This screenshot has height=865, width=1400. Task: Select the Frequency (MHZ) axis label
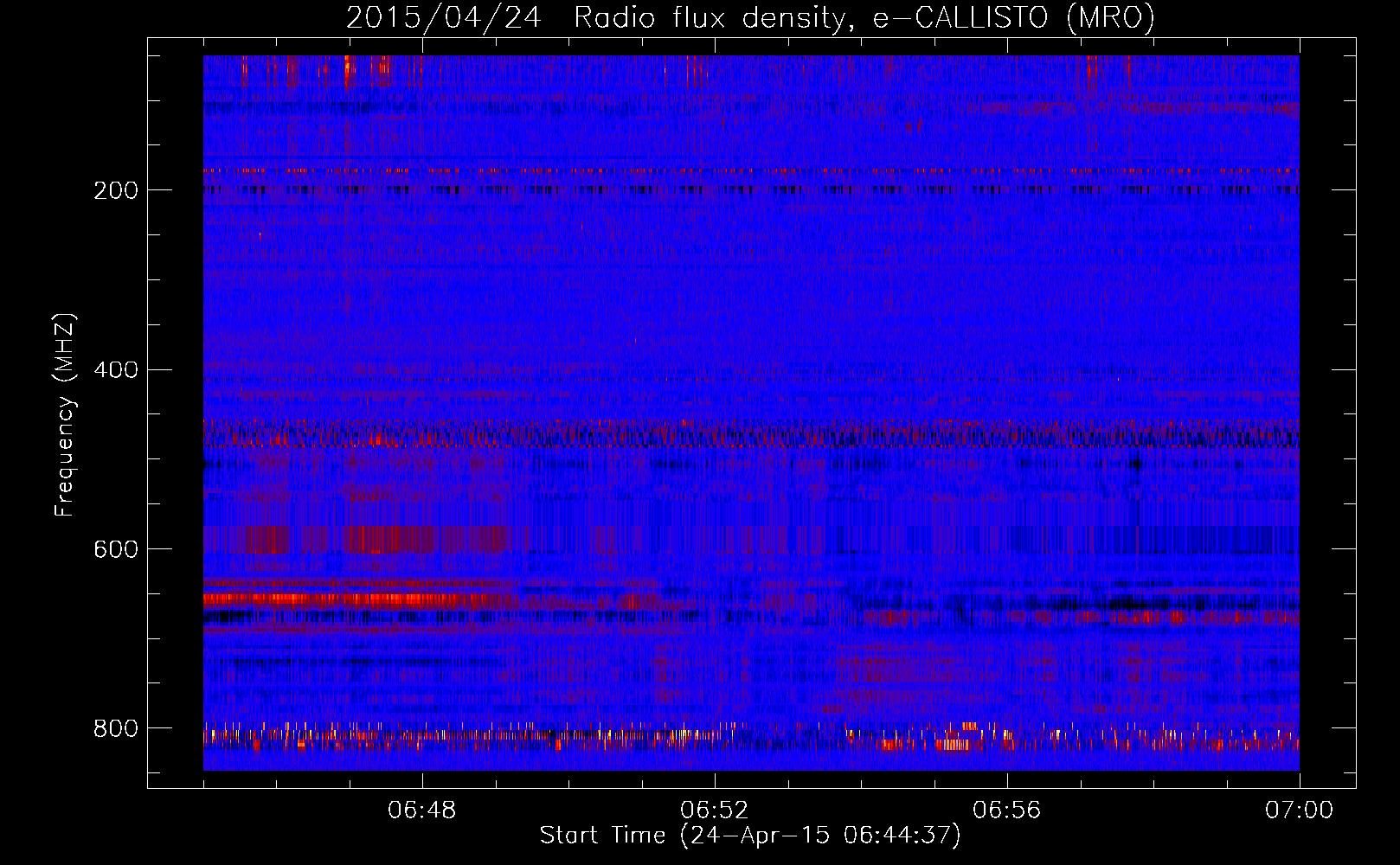point(65,414)
